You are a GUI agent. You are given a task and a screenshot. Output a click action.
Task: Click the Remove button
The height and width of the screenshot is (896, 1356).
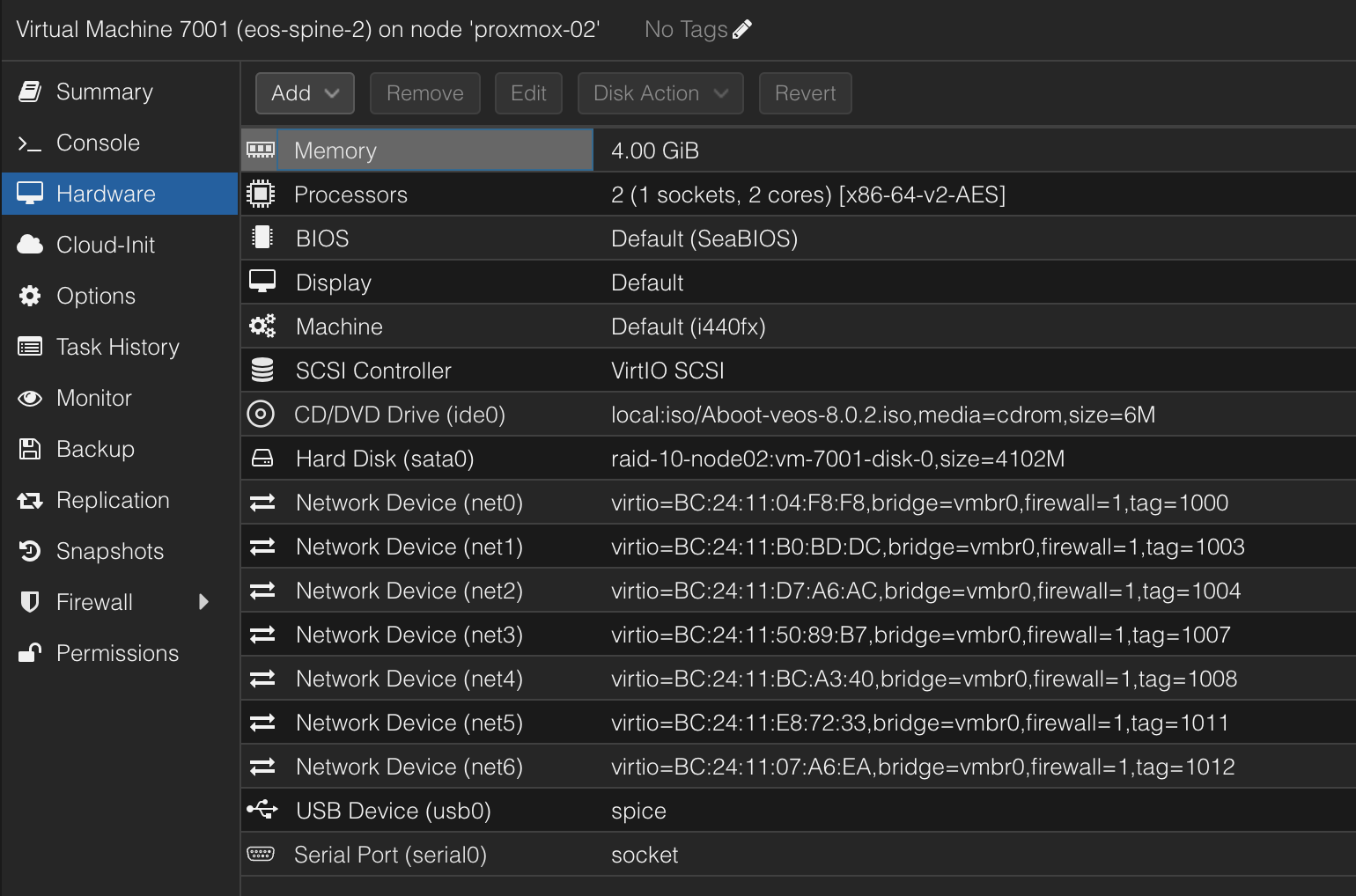[425, 93]
